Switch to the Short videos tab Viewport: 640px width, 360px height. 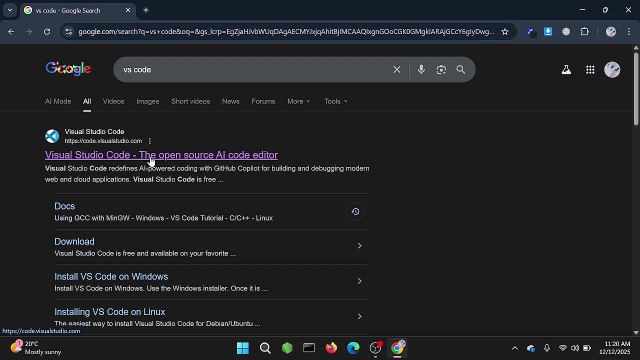(191, 101)
